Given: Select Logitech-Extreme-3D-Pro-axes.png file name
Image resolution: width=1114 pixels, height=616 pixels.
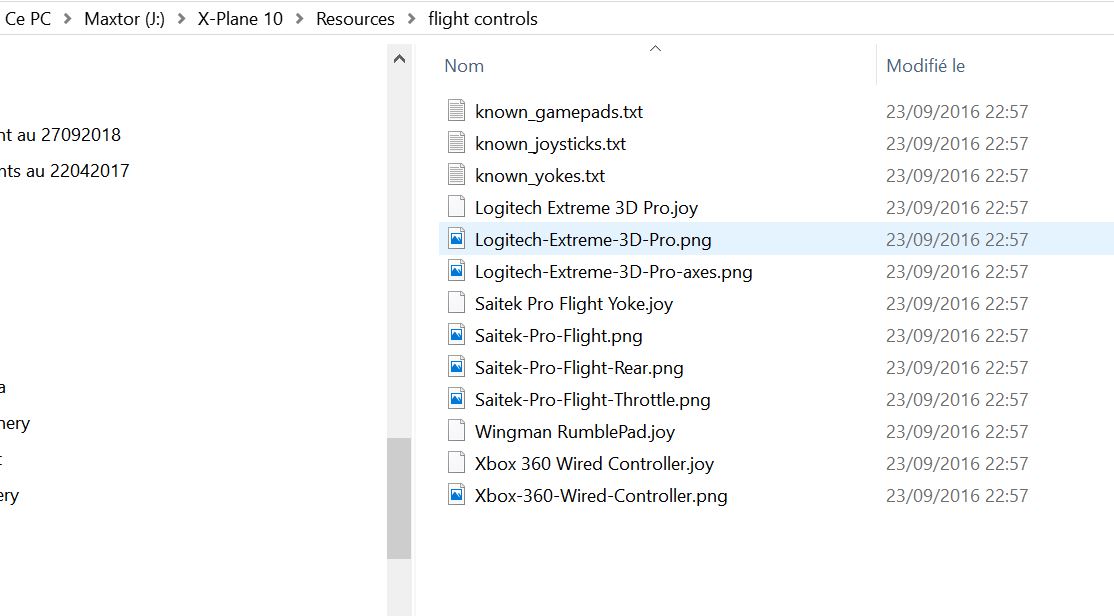Looking at the screenshot, I should (x=613, y=272).
